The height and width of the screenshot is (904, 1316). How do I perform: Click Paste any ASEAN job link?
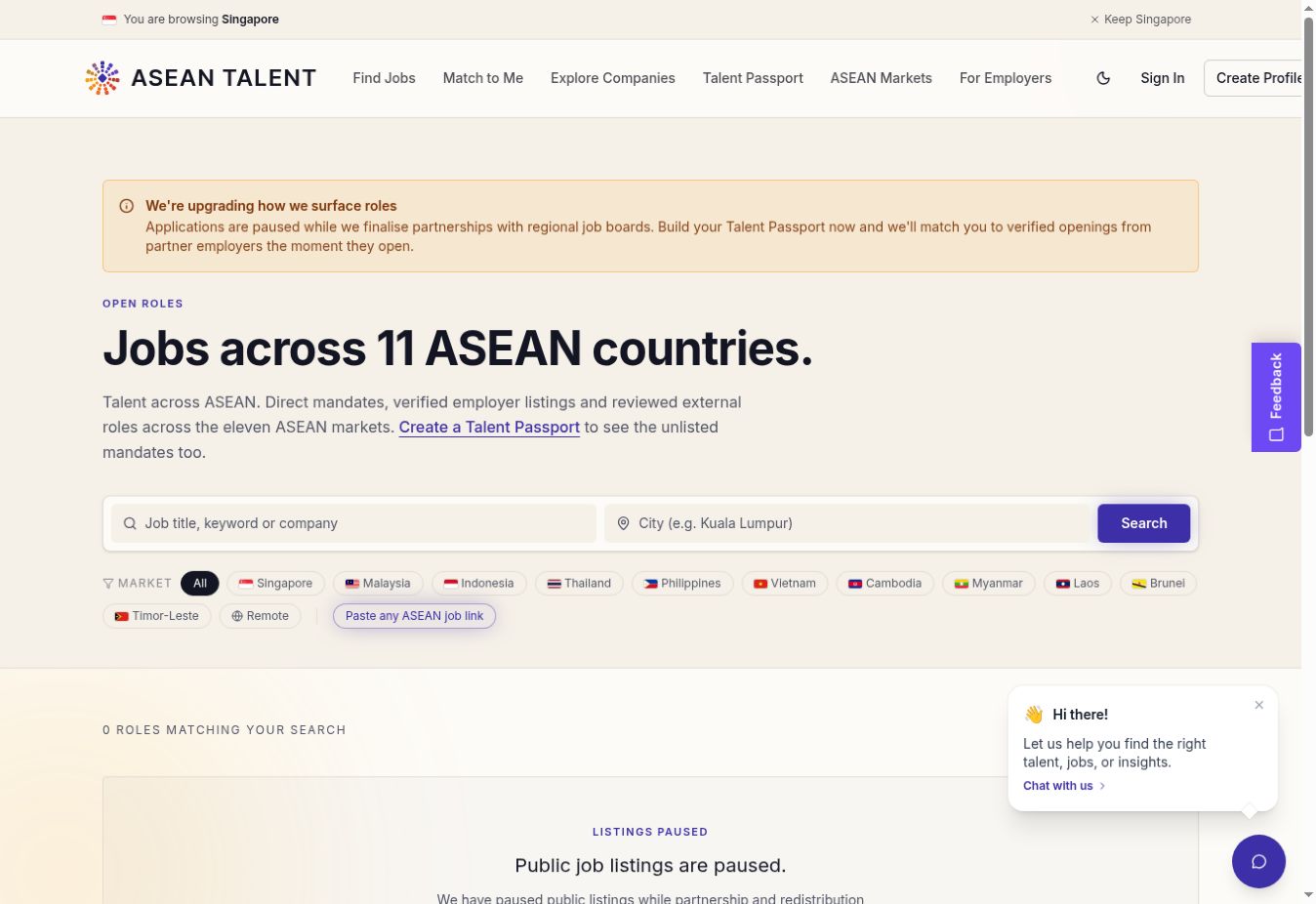(414, 616)
